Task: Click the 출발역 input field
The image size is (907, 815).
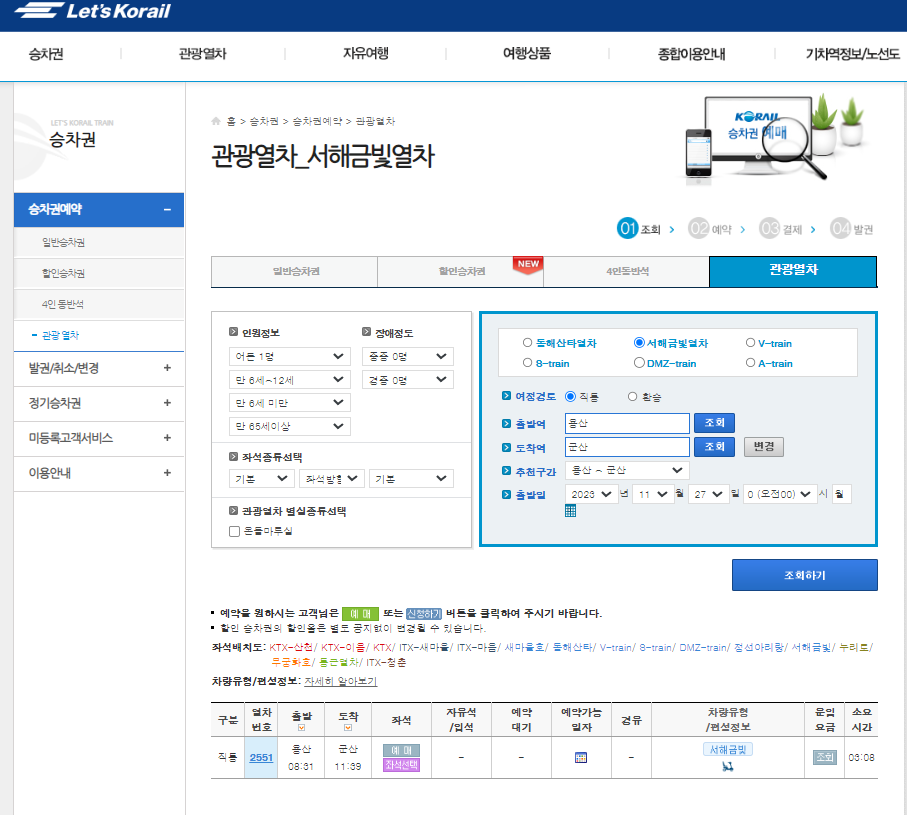Action: (627, 423)
